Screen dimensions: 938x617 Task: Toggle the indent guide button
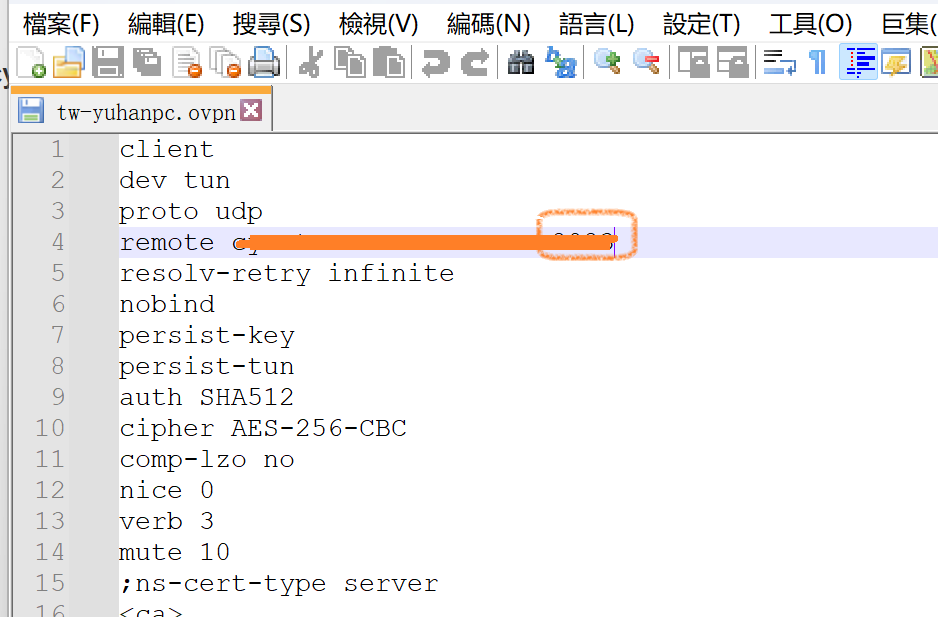coord(858,63)
